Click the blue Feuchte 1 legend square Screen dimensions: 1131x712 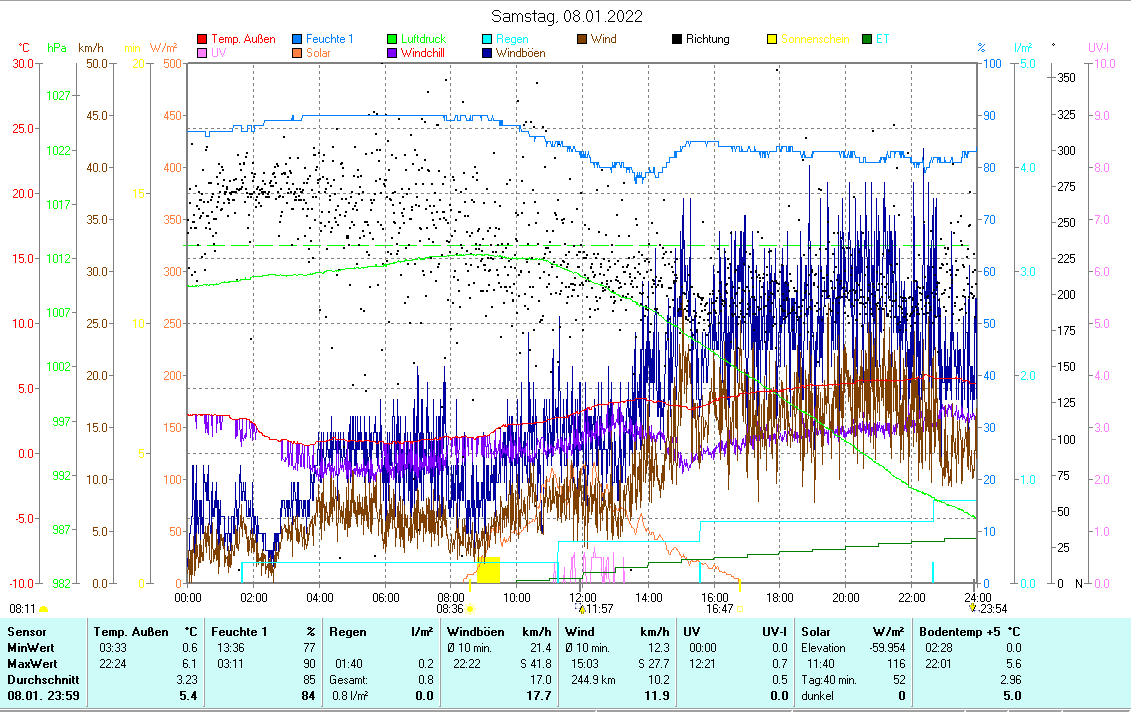[x=298, y=39]
